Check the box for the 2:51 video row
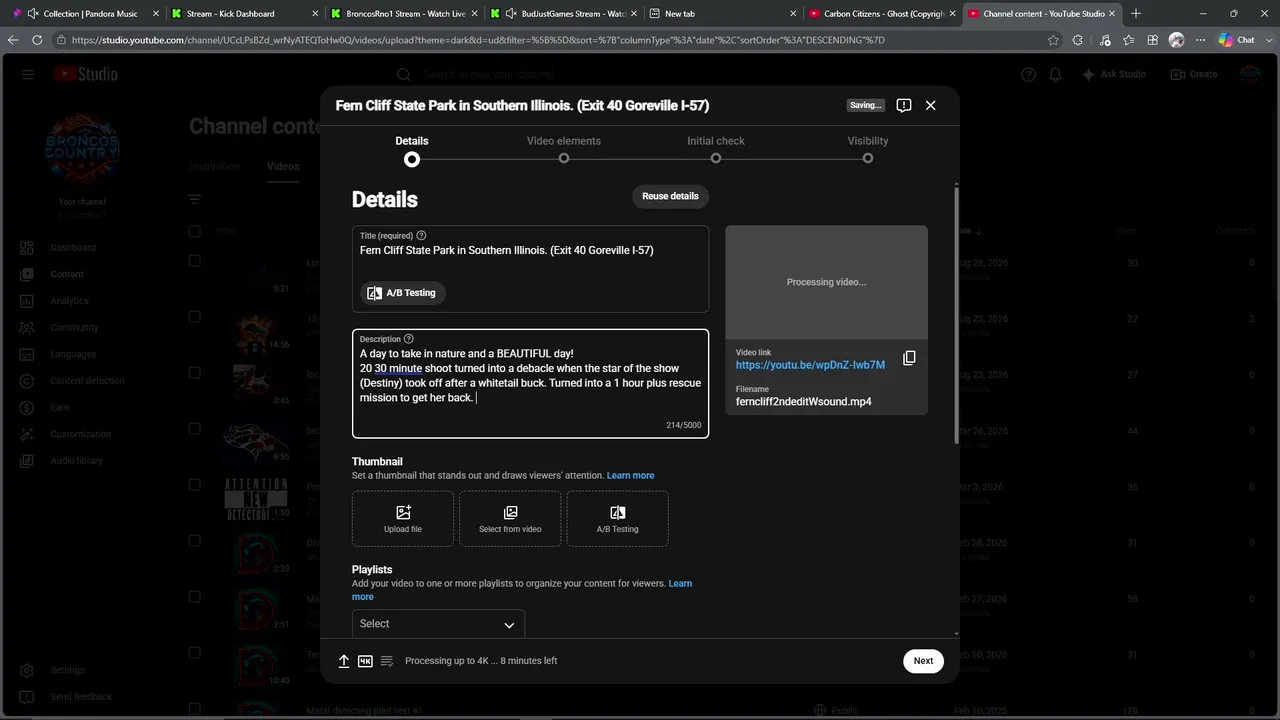This screenshot has height=720, width=1280. click(x=195, y=597)
